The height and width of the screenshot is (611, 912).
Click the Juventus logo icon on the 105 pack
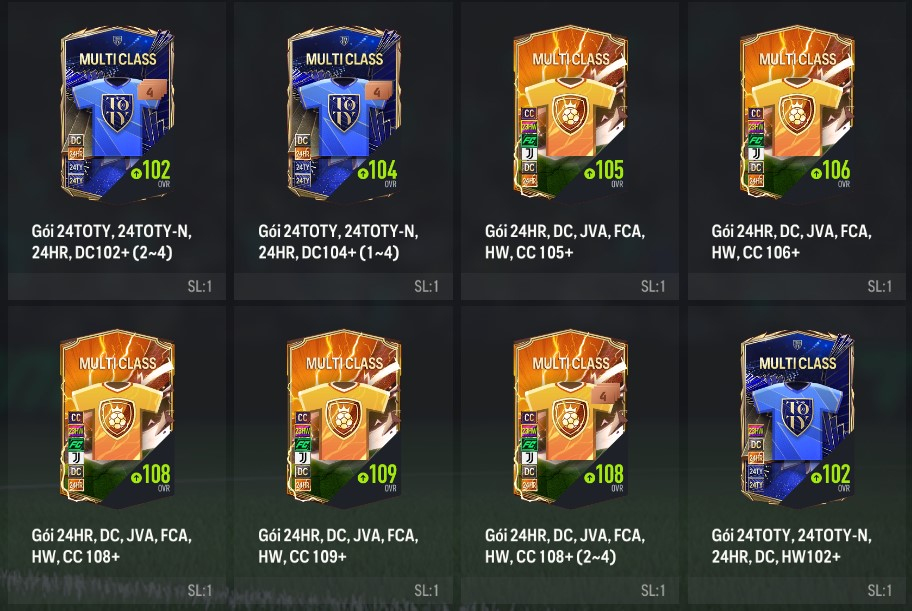[x=529, y=154]
